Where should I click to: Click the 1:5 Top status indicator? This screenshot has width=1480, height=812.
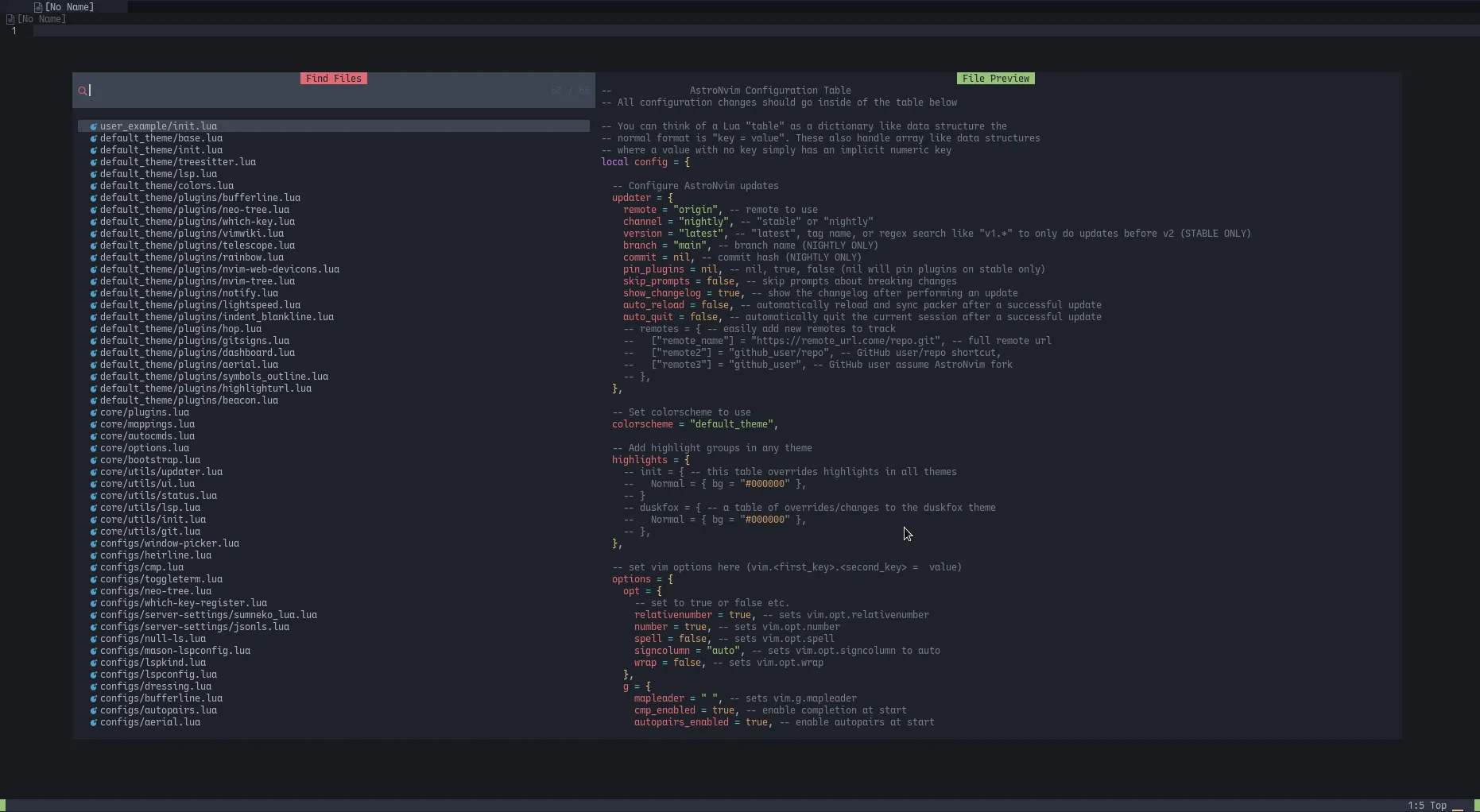pyautogui.click(x=1427, y=805)
